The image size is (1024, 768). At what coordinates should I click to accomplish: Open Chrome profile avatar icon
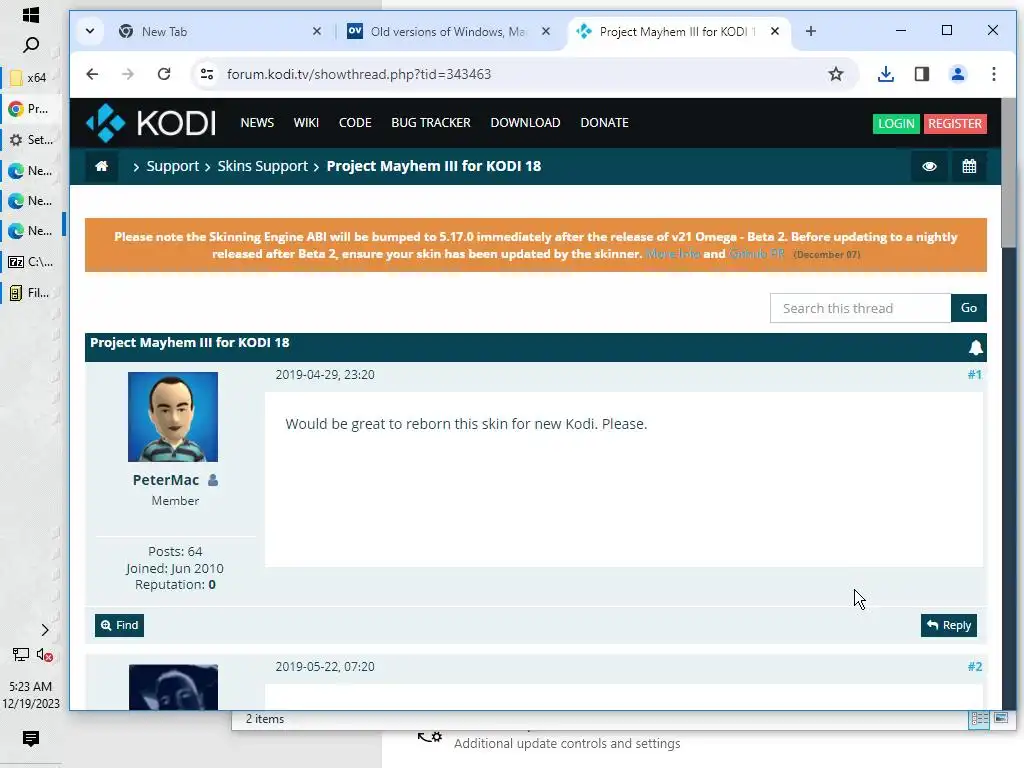click(x=957, y=74)
